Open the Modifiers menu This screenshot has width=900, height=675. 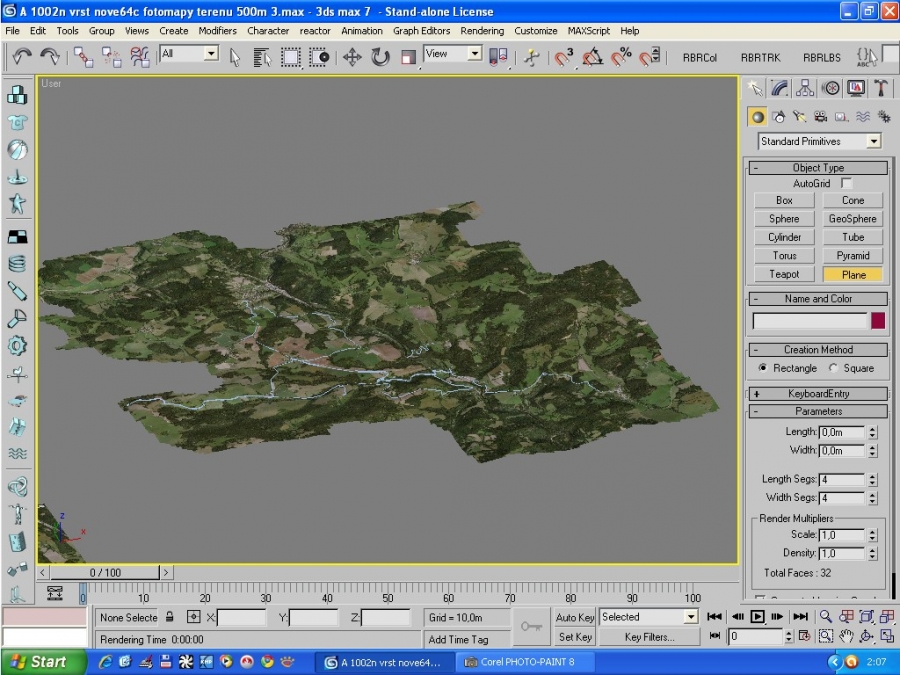(x=217, y=31)
